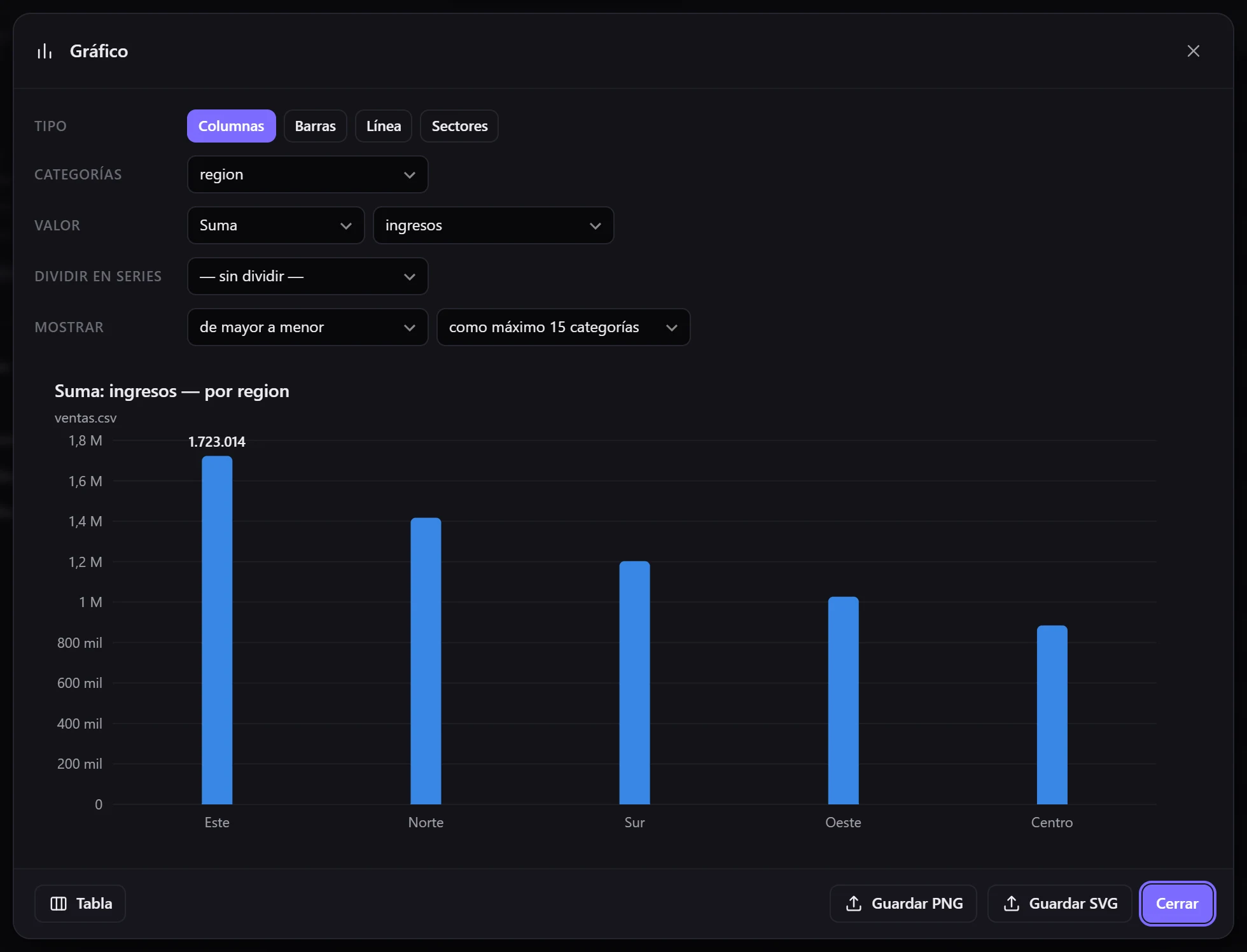The height and width of the screenshot is (952, 1247).
Task: Click the chart title 'Suma: ingresos — por region'
Action: [x=172, y=391]
